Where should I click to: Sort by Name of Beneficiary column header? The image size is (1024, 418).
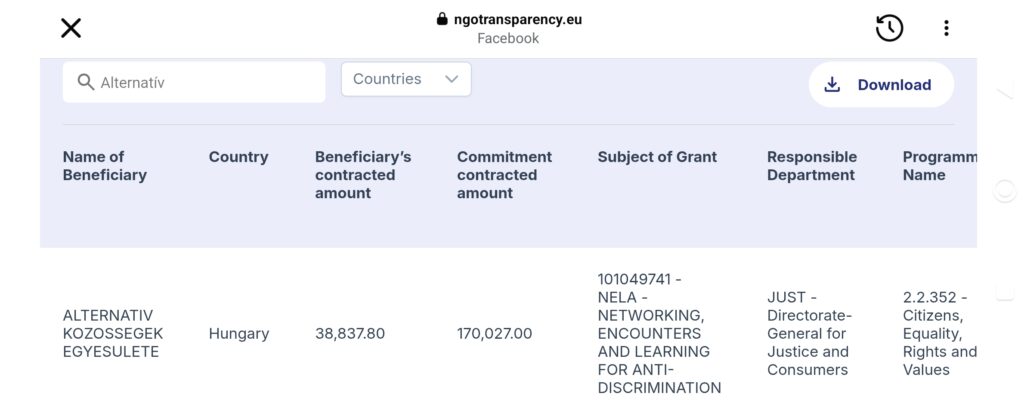(104, 166)
